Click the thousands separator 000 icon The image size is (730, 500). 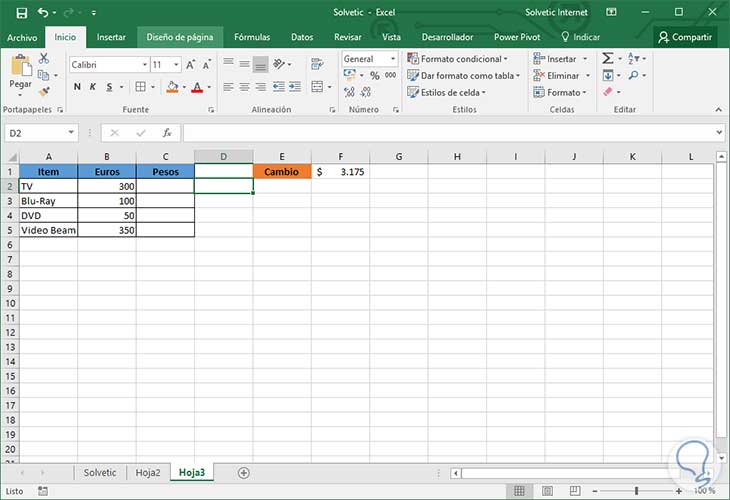(x=391, y=75)
